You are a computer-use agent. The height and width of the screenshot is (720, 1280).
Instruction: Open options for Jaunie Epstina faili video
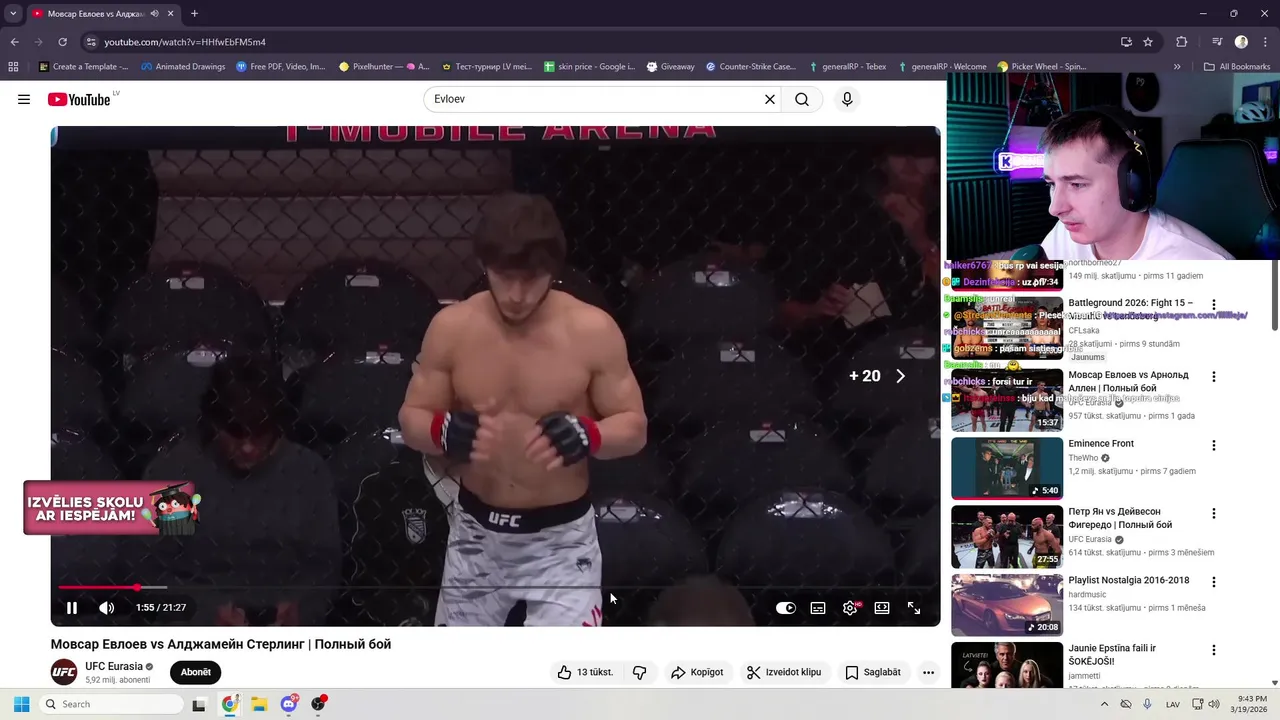(x=1214, y=649)
